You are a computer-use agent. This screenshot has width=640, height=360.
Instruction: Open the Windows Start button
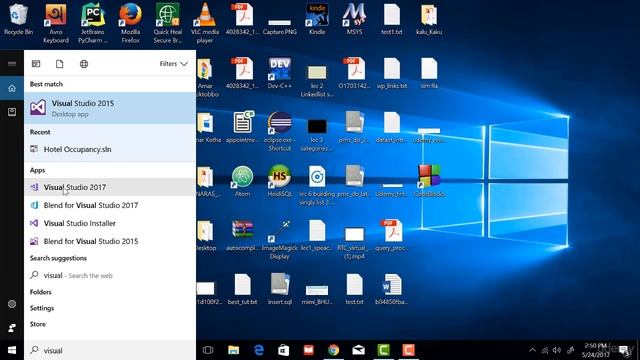tap(12, 350)
